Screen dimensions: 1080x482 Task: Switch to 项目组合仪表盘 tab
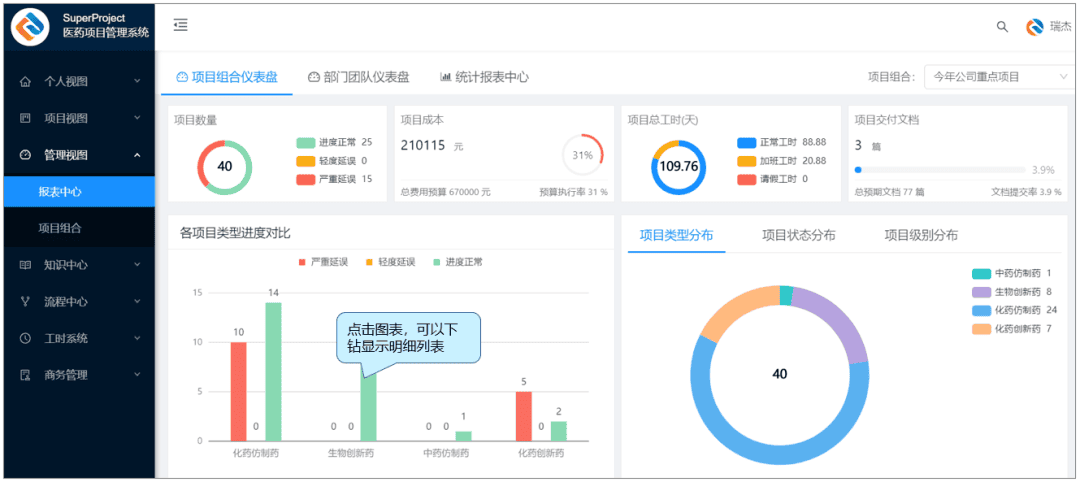[x=227, y=77]
